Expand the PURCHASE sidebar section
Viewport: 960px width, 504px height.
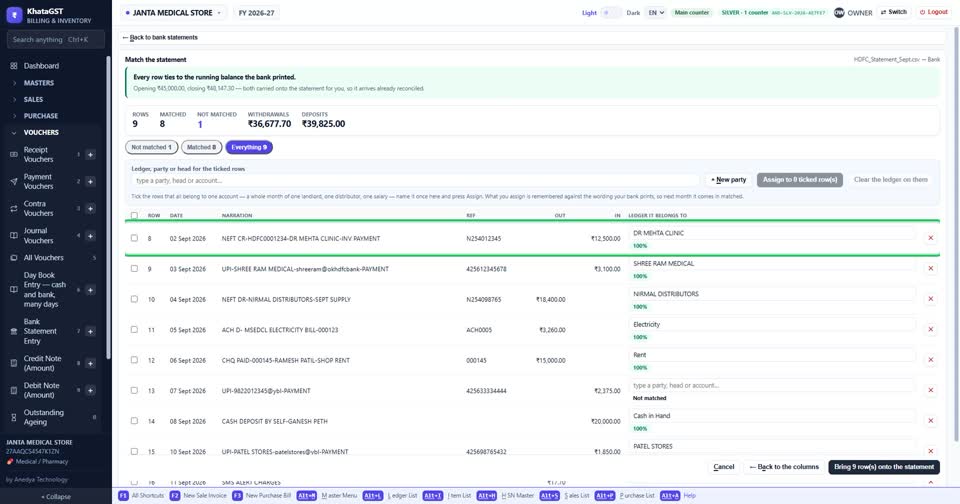click(x=40, y=116)
